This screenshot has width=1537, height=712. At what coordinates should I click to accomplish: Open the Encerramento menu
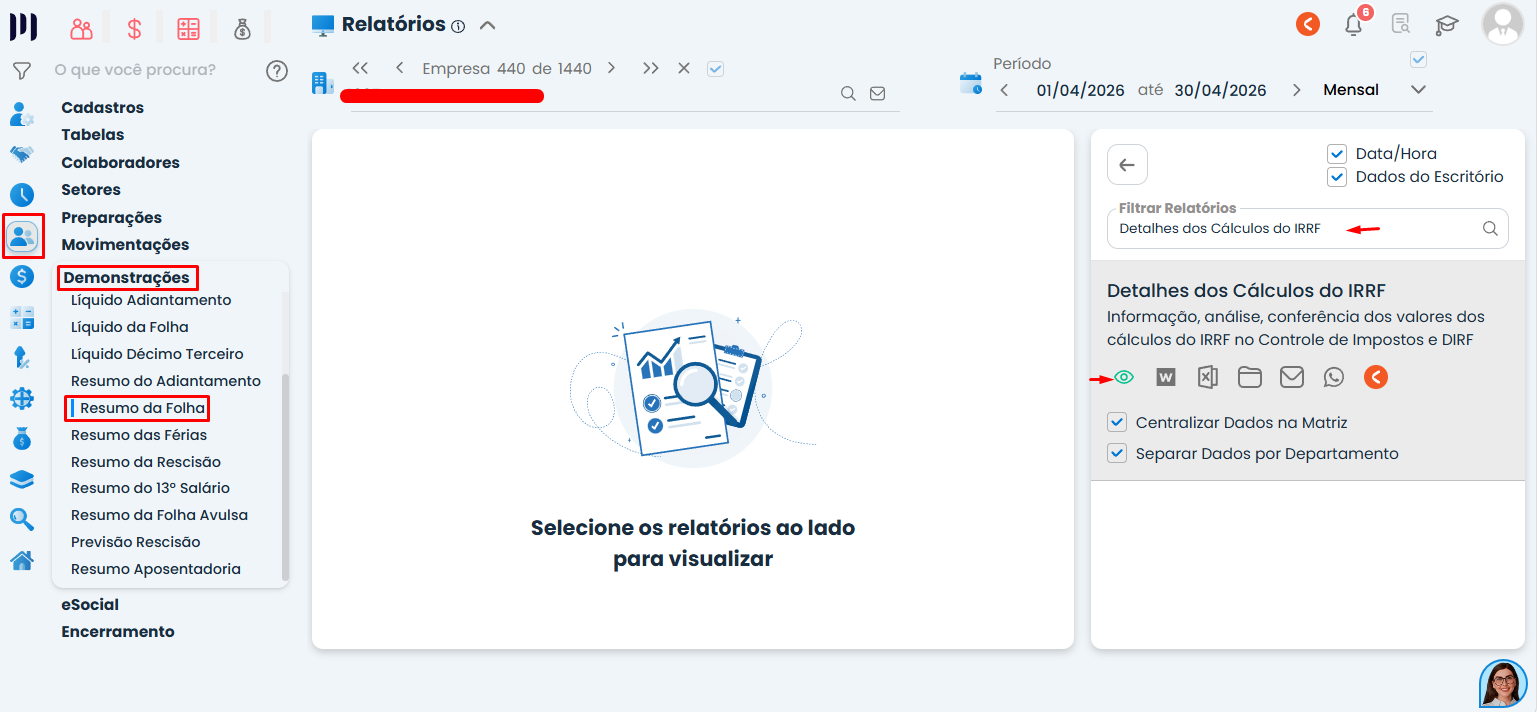point(118,631)
